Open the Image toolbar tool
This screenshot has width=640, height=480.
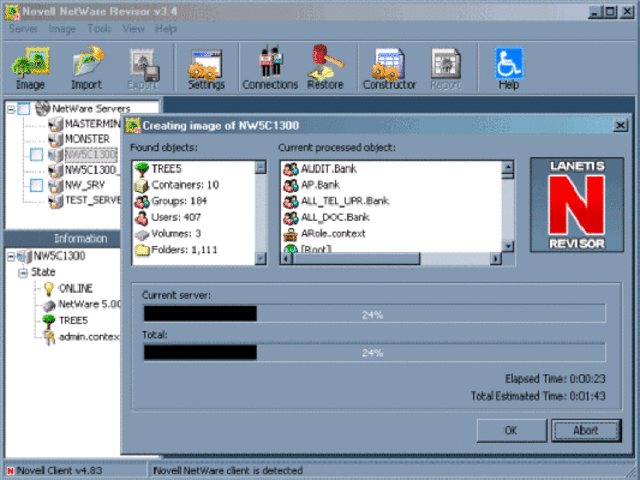click(x=31, y=68)
